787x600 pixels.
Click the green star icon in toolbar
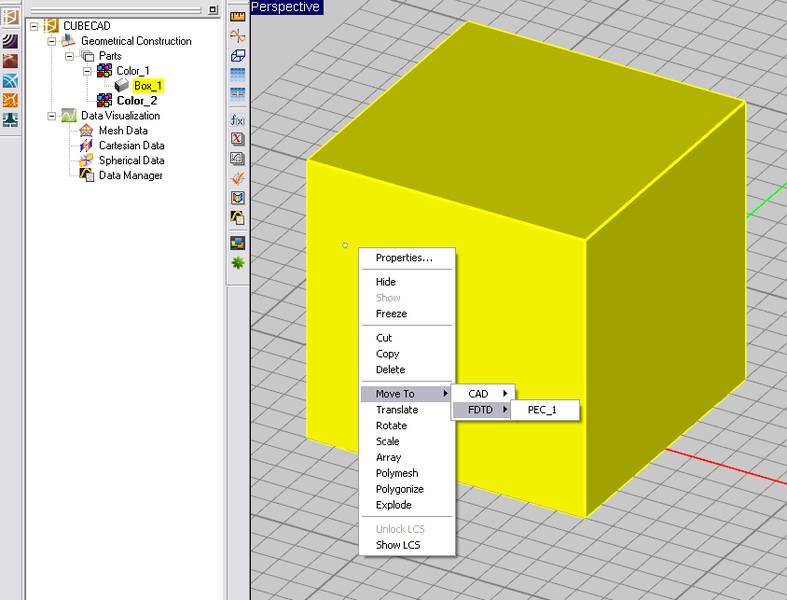238,263
